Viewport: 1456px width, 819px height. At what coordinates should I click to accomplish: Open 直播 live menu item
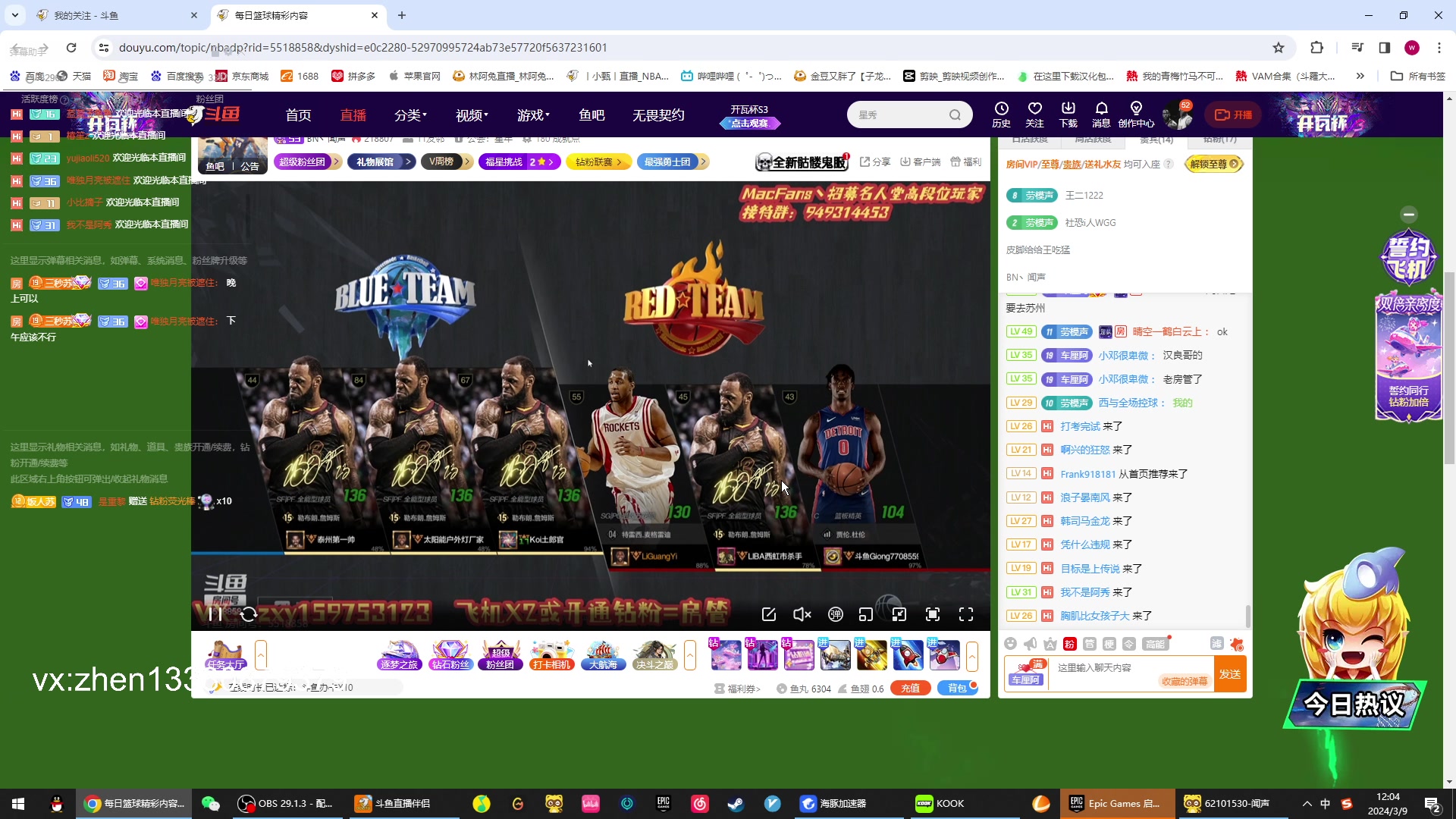tap(353, 115)
